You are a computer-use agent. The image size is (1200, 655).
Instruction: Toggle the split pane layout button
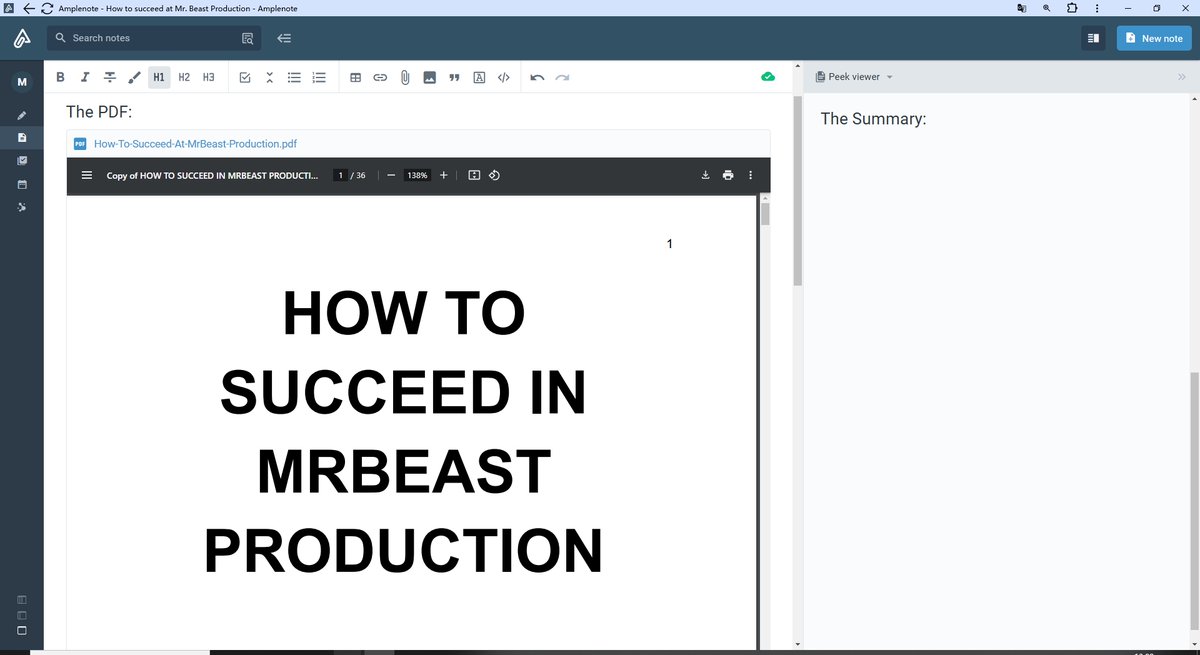(x=1093, y=38)
